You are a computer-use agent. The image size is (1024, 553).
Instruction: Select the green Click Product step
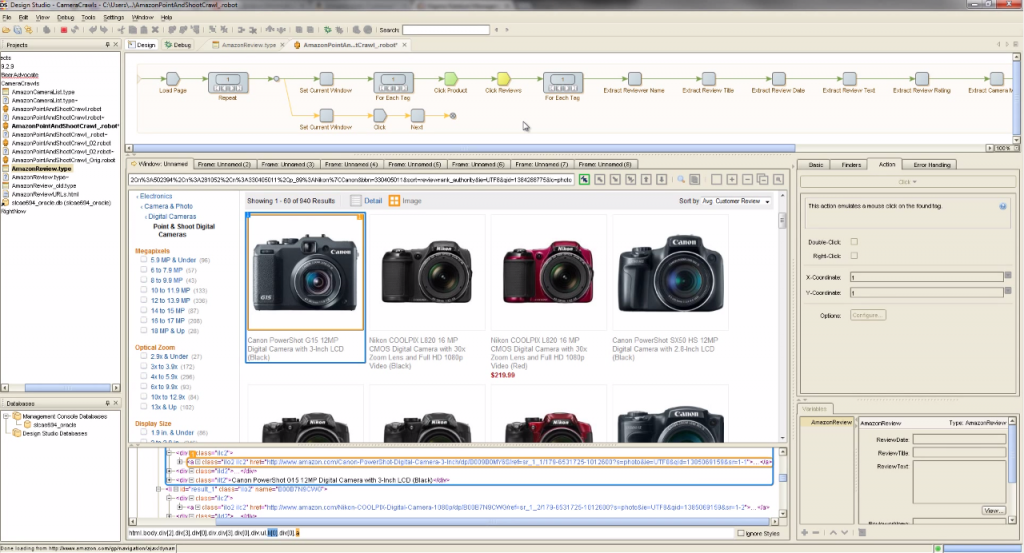pos(451,79)
